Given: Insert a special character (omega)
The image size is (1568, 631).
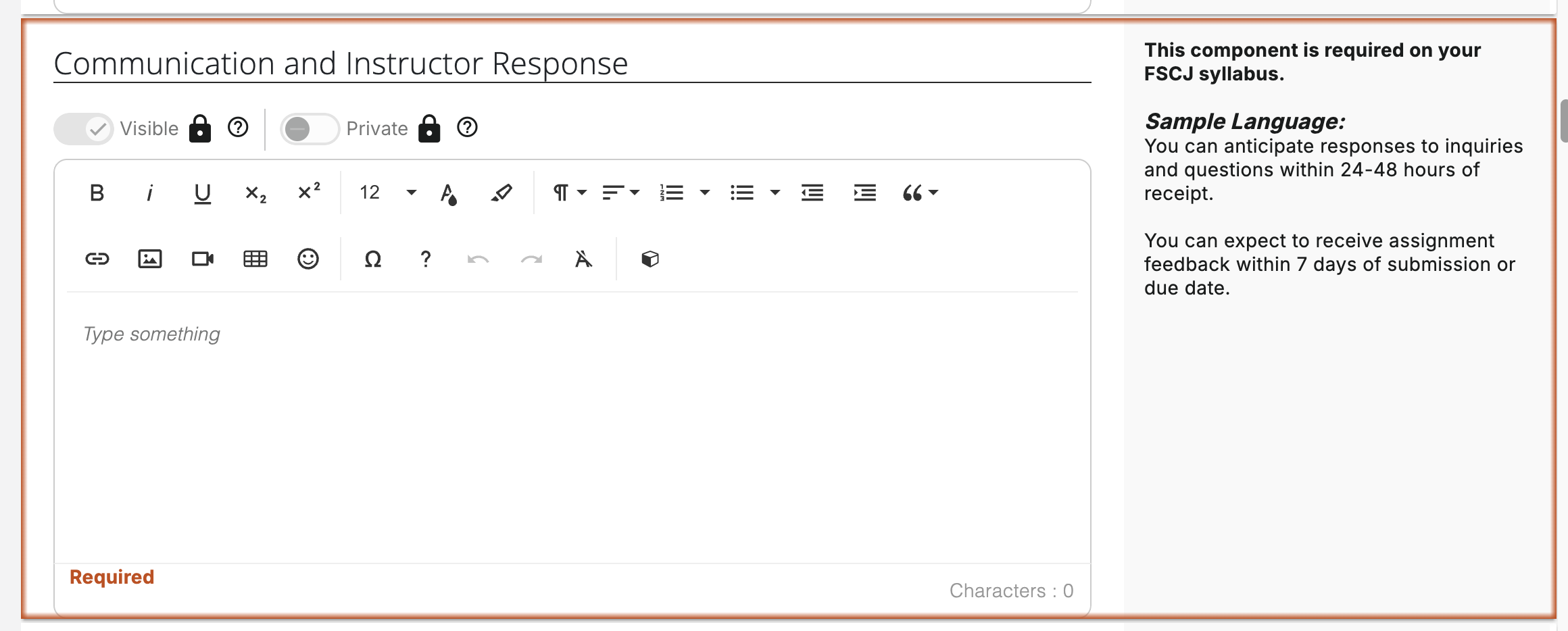Looking at the screenshot, I should (x=373, y=259).
